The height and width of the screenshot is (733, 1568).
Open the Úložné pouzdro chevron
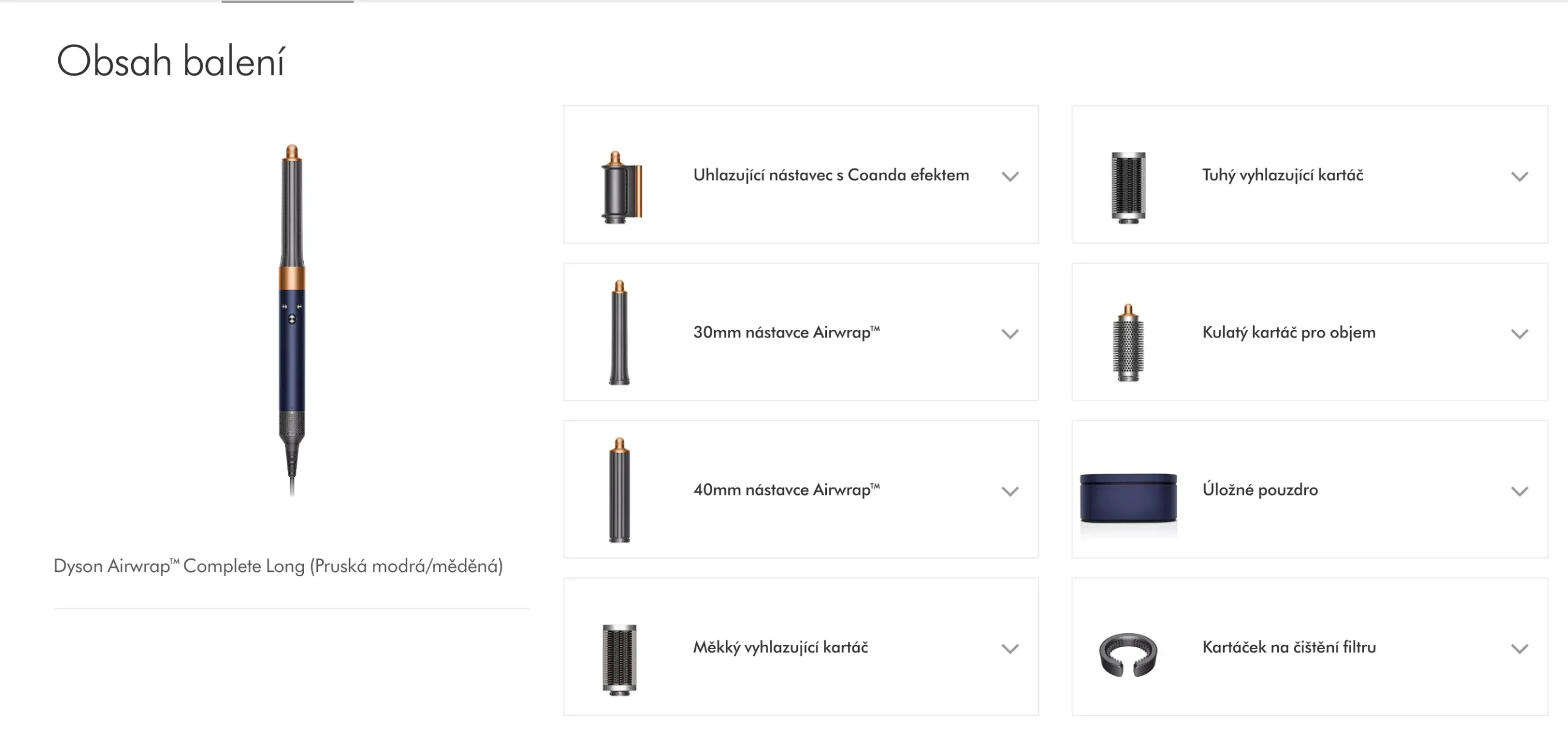point(1520,491)
